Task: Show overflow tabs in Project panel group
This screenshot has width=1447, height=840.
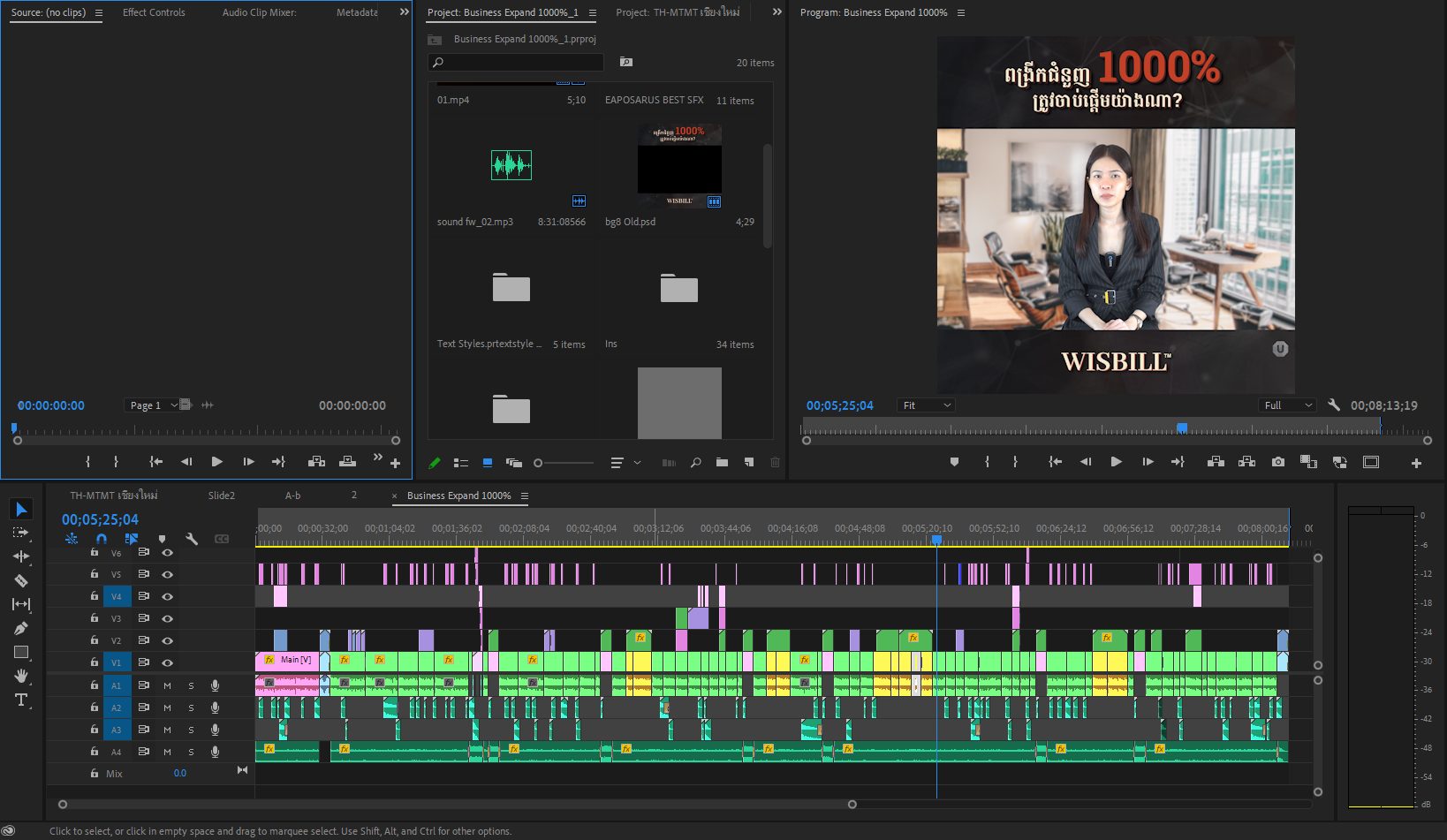Action: tap(777, 12)
